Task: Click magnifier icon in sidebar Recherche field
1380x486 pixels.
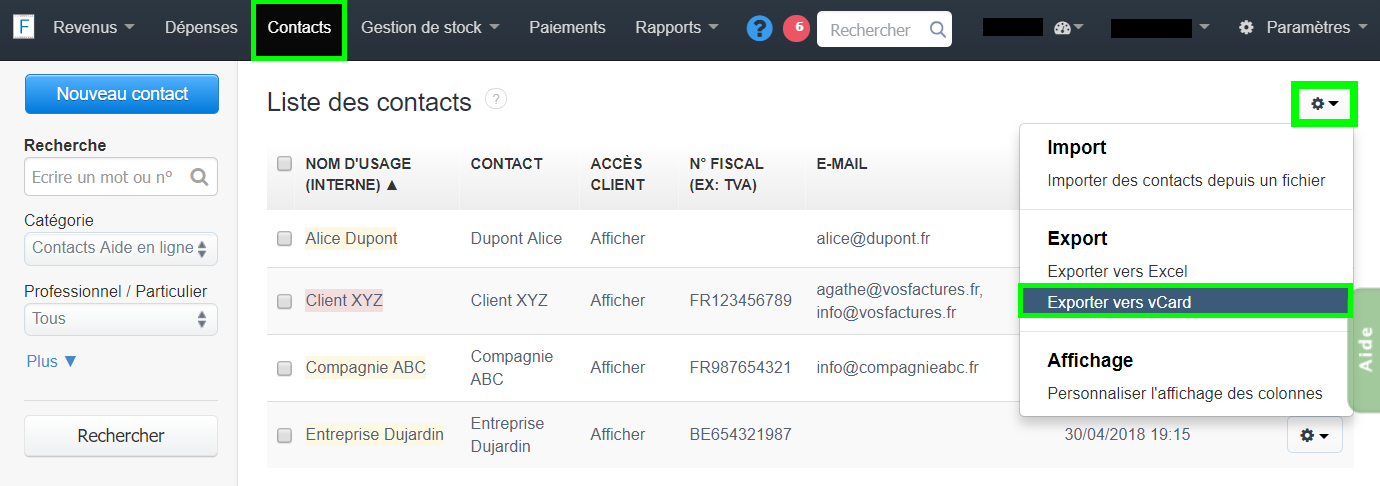Action: tap(199, 177)
